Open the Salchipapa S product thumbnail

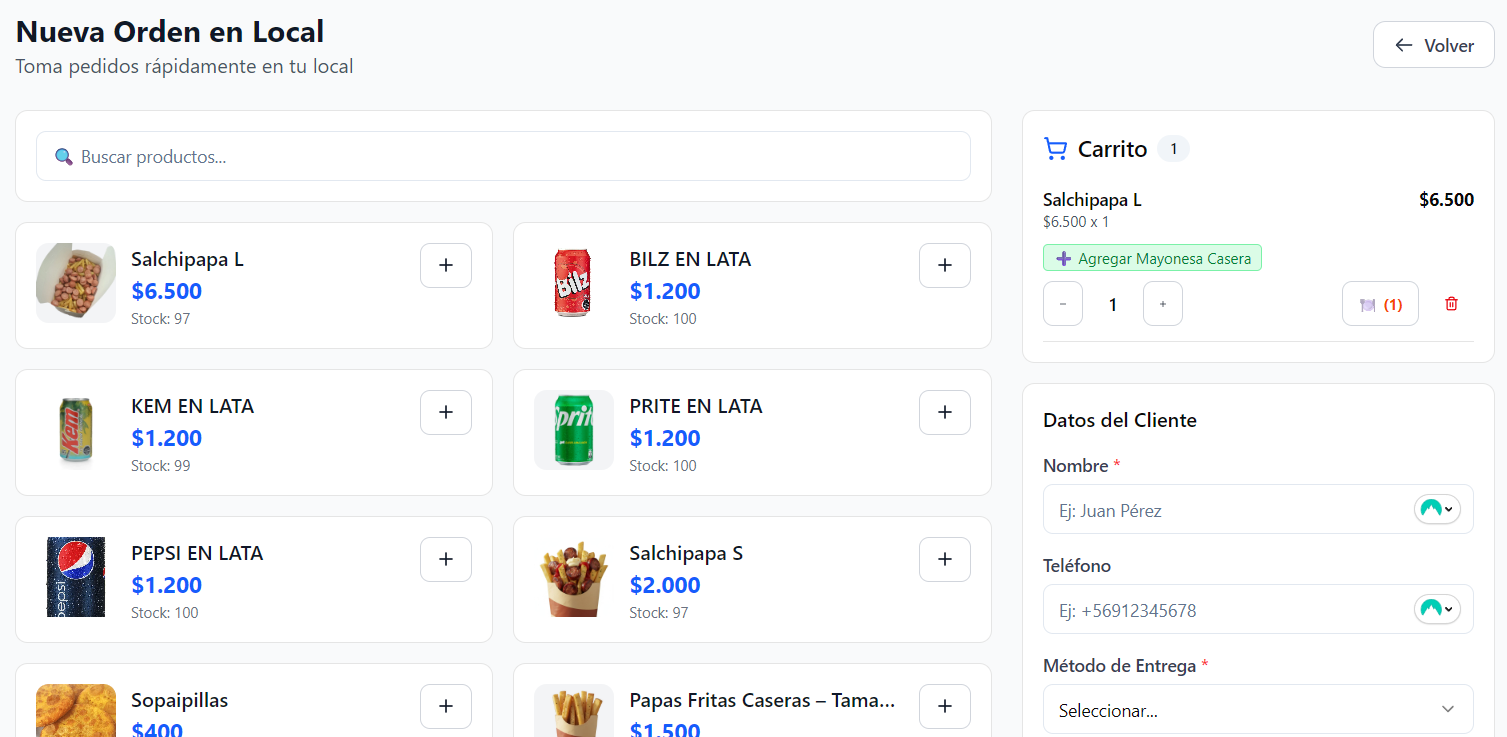574,578
